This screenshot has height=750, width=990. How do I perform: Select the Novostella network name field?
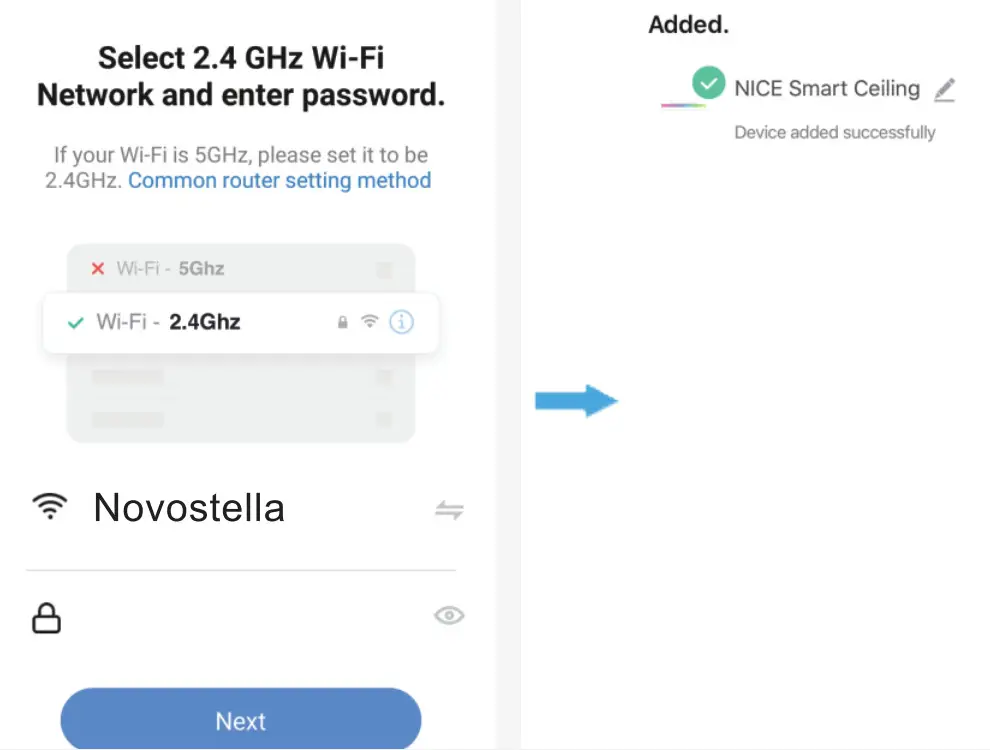click(x=190, y=509)
